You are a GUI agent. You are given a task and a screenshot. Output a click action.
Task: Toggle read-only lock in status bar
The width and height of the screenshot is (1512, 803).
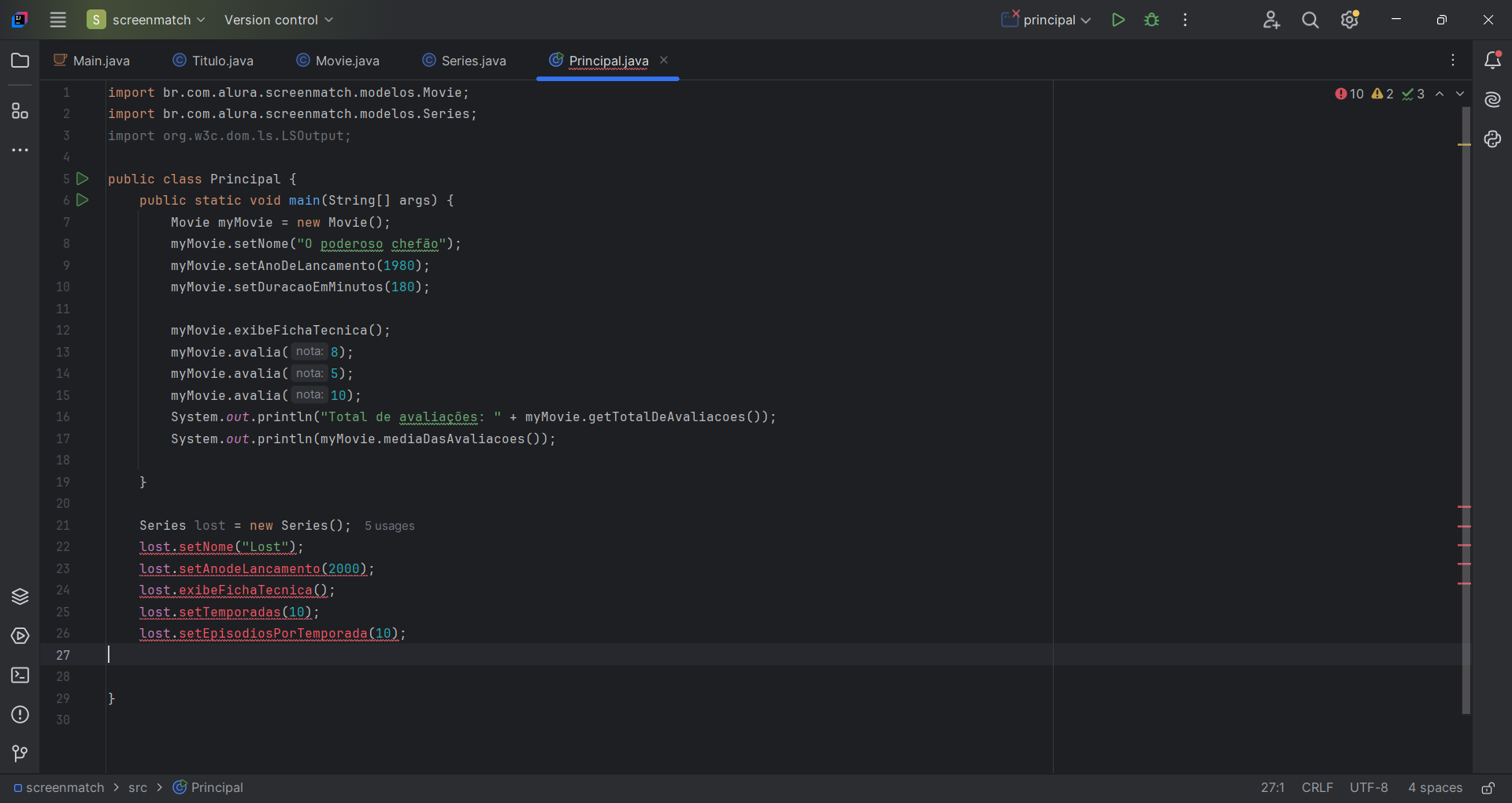pos(1488,788)
